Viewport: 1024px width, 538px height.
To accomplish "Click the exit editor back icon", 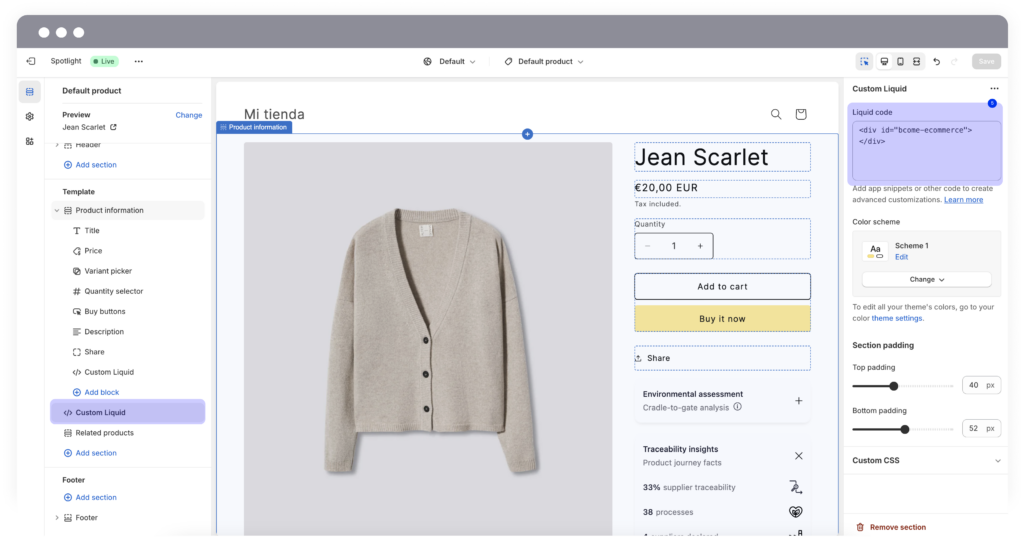I will tap(31, 61).
